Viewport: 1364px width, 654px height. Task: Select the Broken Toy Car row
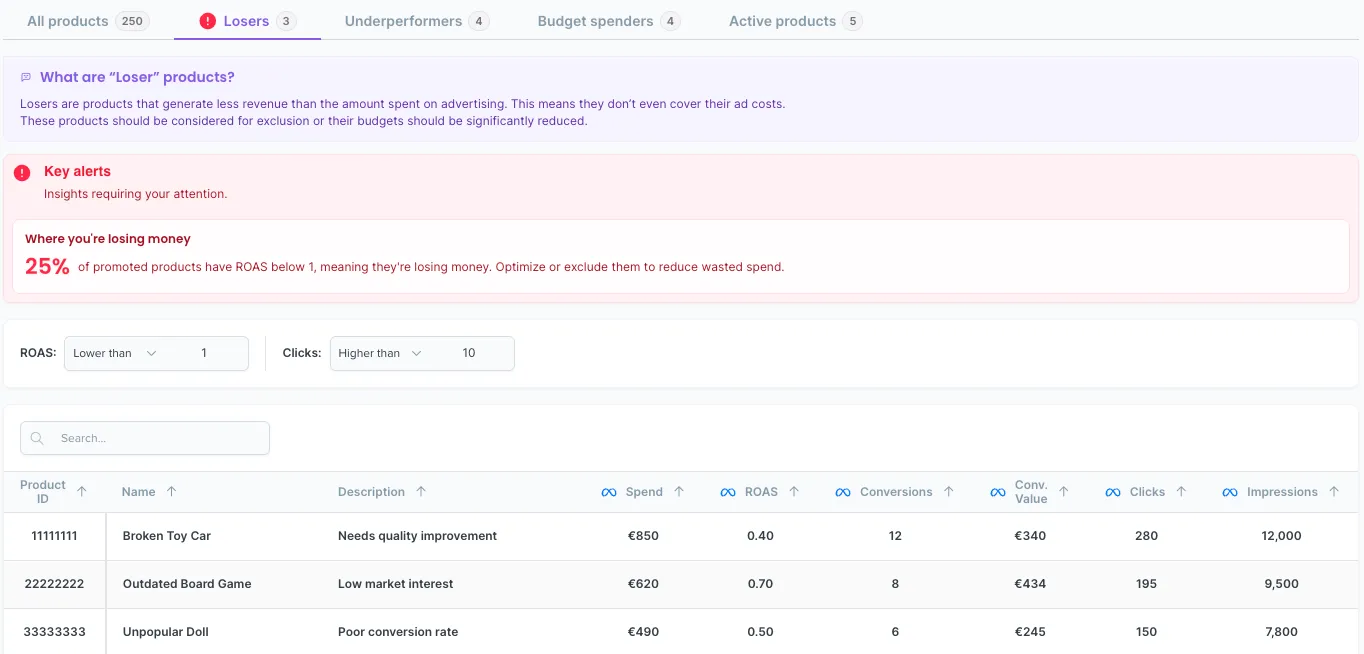pos(682,536)
